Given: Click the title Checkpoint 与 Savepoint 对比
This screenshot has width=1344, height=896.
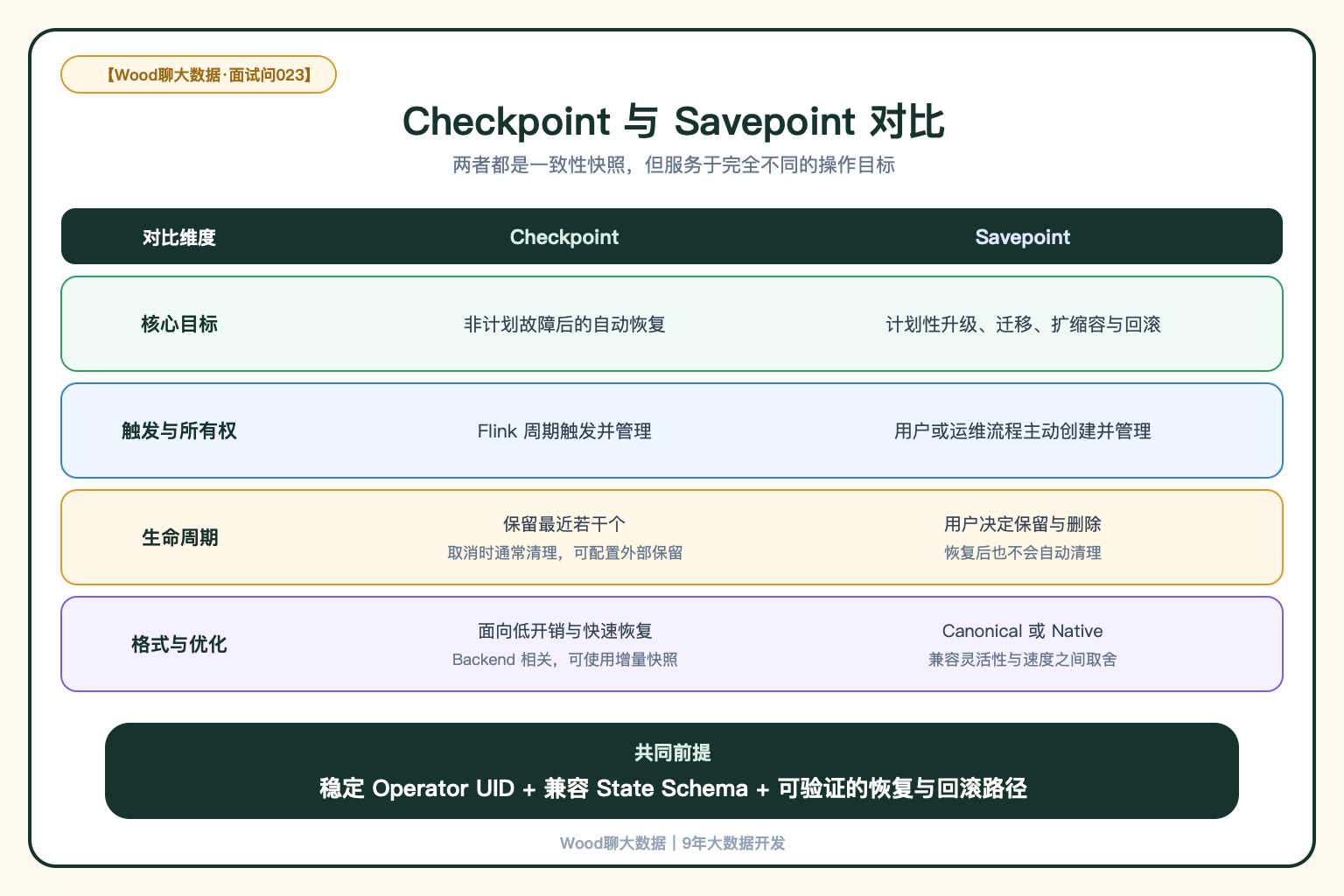Looking at the screenshot, I should [x=673, y=121].
